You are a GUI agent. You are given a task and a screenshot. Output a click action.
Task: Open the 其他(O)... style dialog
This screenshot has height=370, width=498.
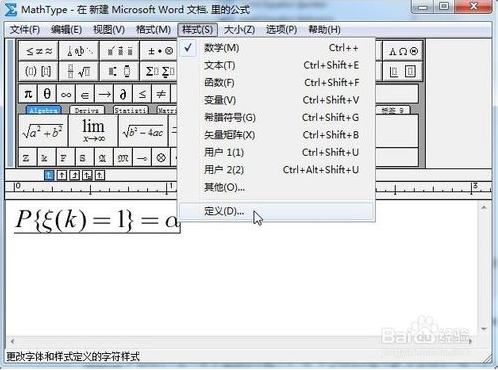click(x=277, y=187)
